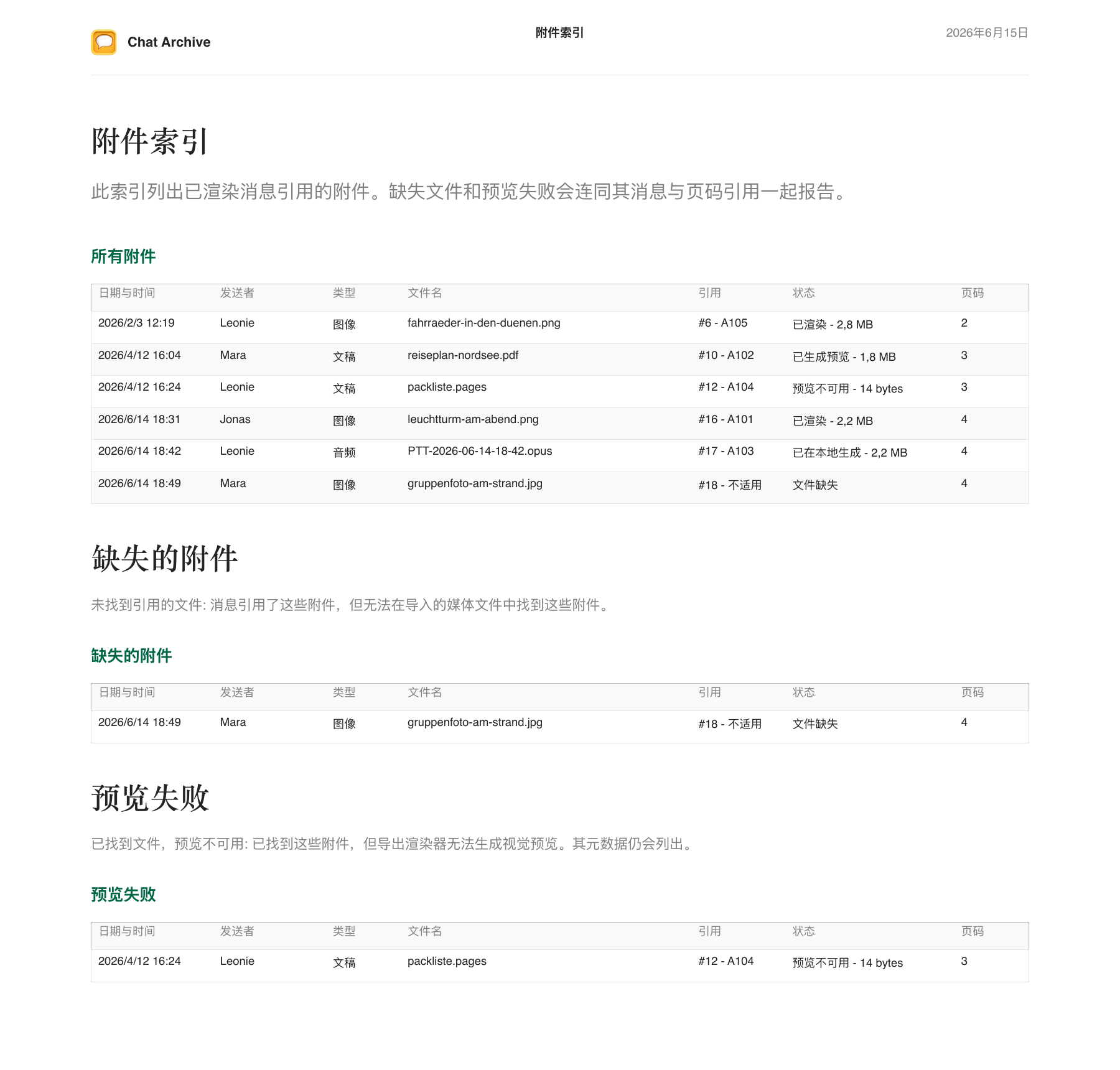1120x1070 pixels.
Task: Click the #12 - A104 reference in all attachments
Action: click(726, 388)
